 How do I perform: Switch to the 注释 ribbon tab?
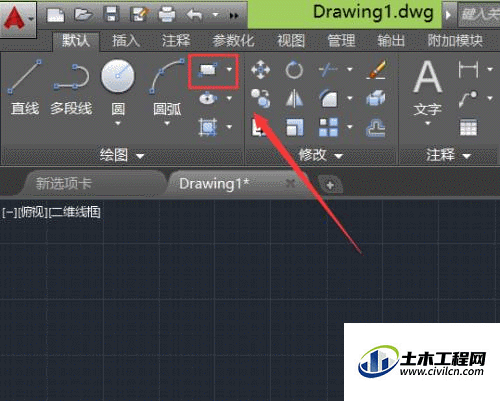(176, 41)
